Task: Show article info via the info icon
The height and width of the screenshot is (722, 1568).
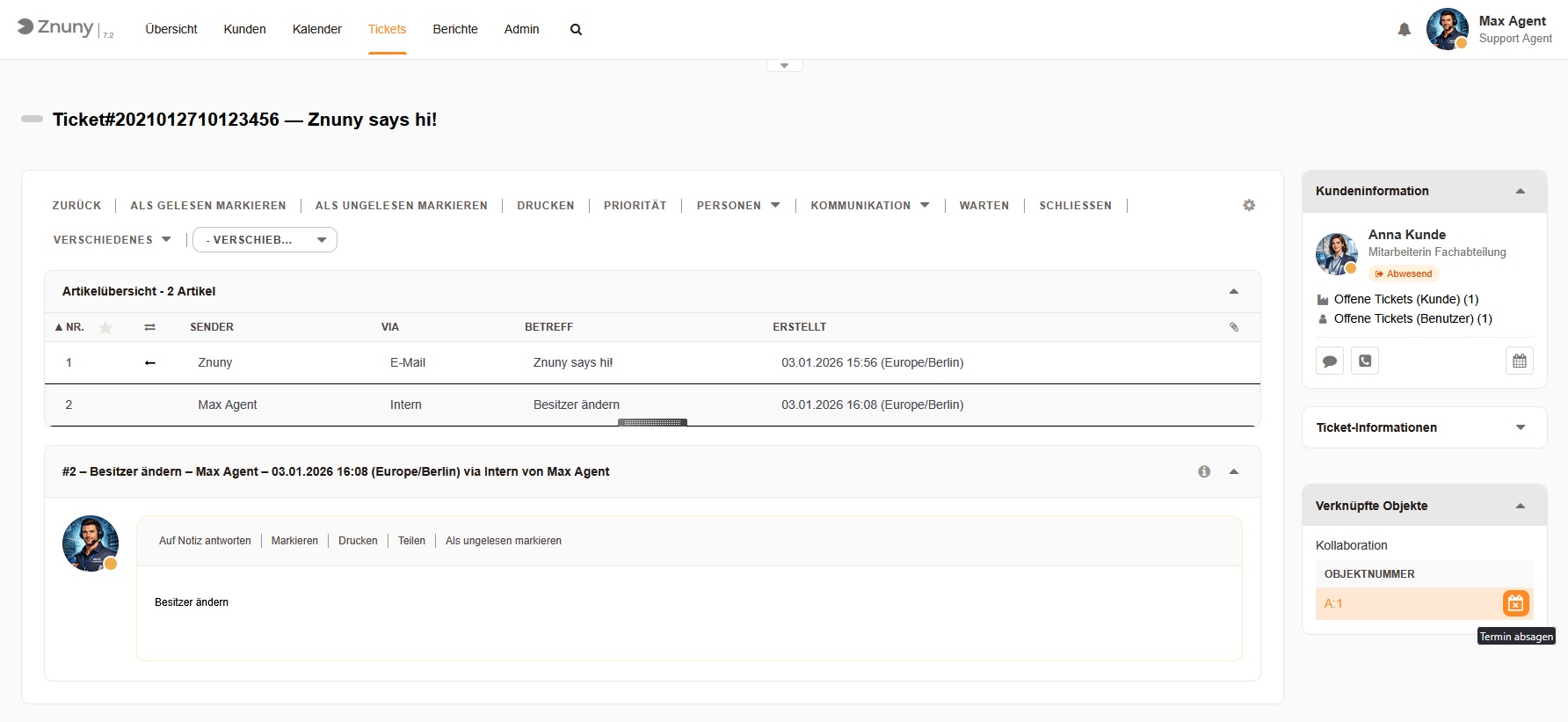Action: pos(1204,471)
